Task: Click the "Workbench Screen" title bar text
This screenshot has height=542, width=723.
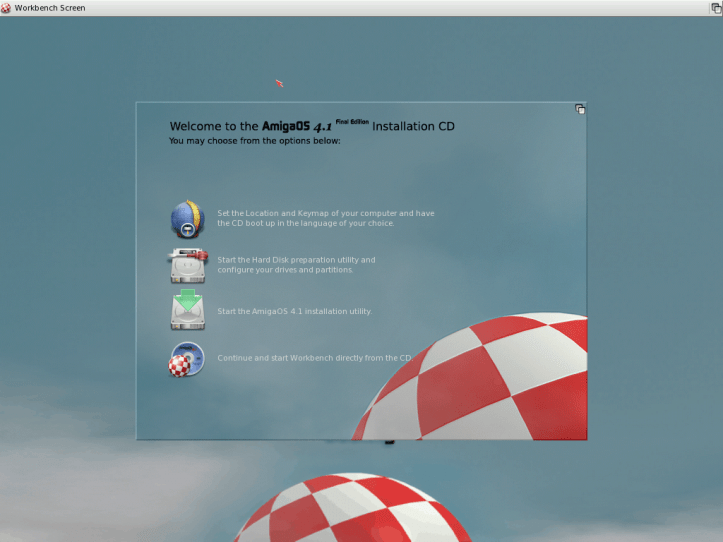Action: point(50,8)
